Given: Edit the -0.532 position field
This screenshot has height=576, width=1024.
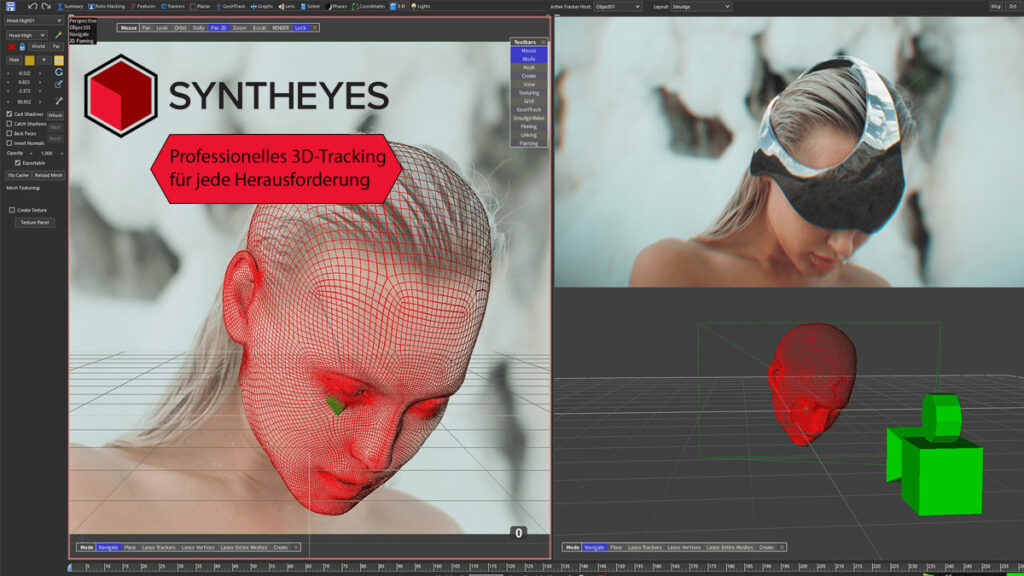Looking at the screenshot, I should click(24, 73).
